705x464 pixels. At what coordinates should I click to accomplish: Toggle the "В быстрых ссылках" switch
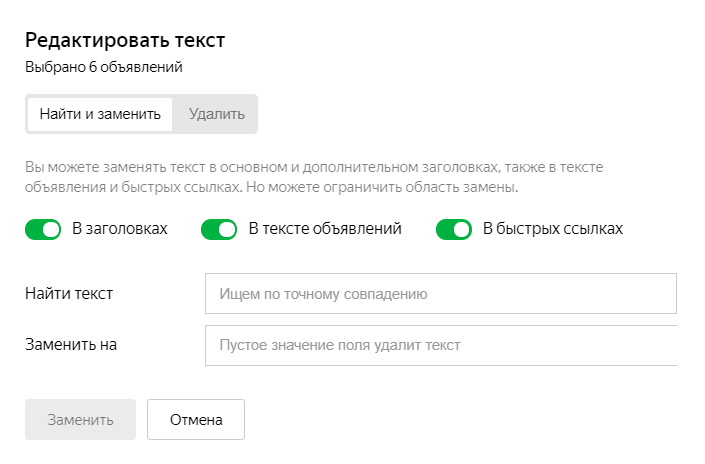point(453,229)
